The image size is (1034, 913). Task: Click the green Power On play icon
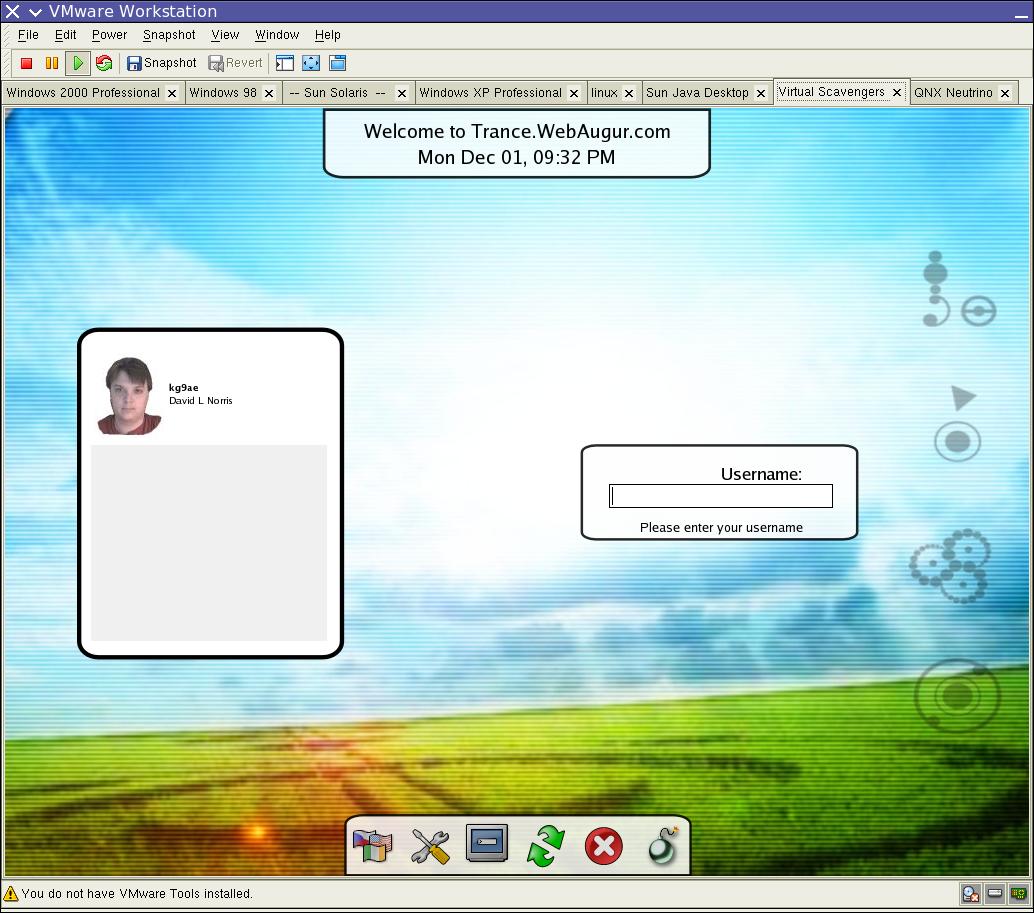[78, 63]
